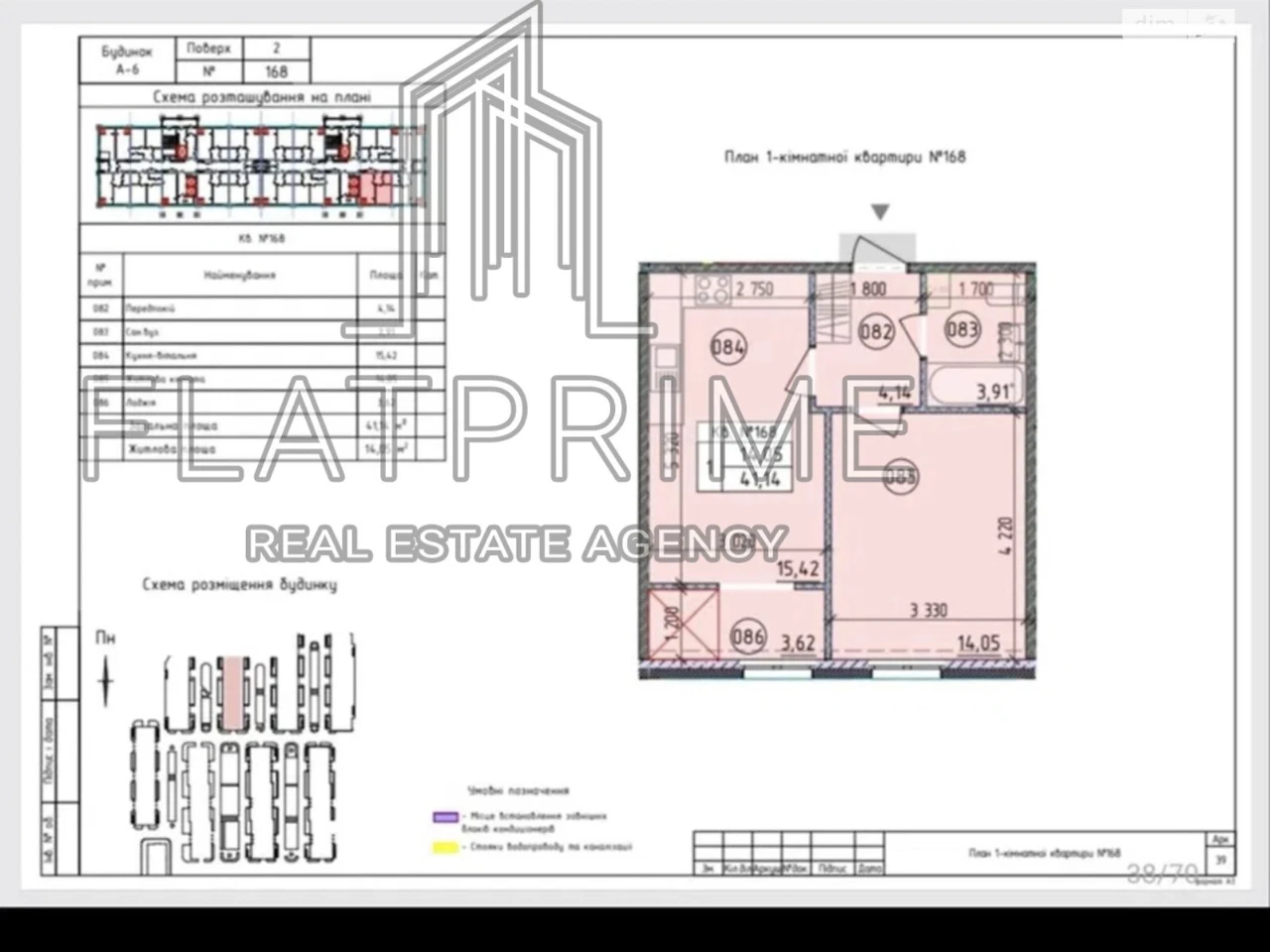The width and height of the screenshot is (1270, 952).
Task: Click the 'Дата' cell in the title block
Action: pos(868,869)
